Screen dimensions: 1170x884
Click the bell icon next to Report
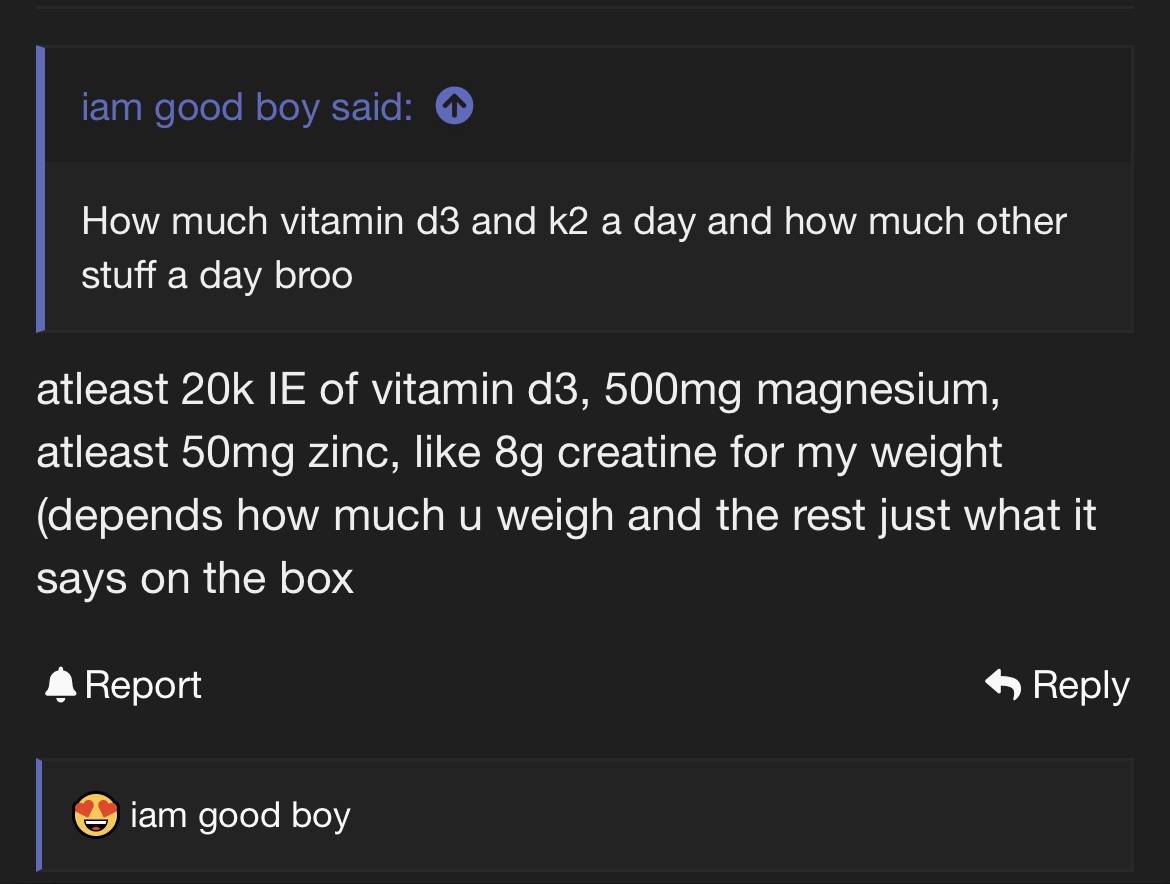[61, 684]
